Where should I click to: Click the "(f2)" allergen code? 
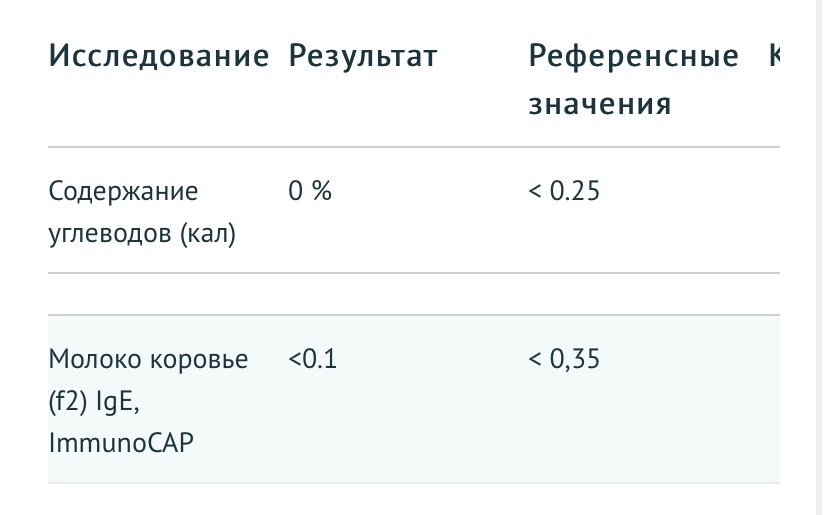coord(68,401)
